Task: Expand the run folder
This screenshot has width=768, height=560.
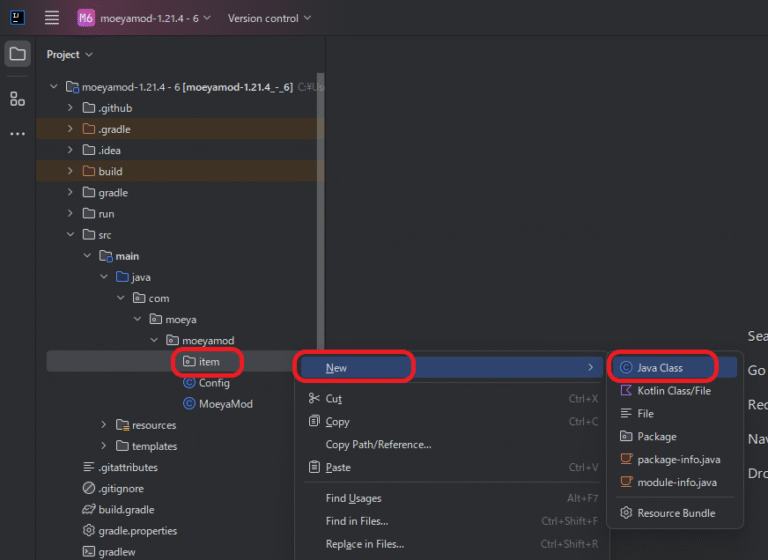Action: click(x=70, y=213)
